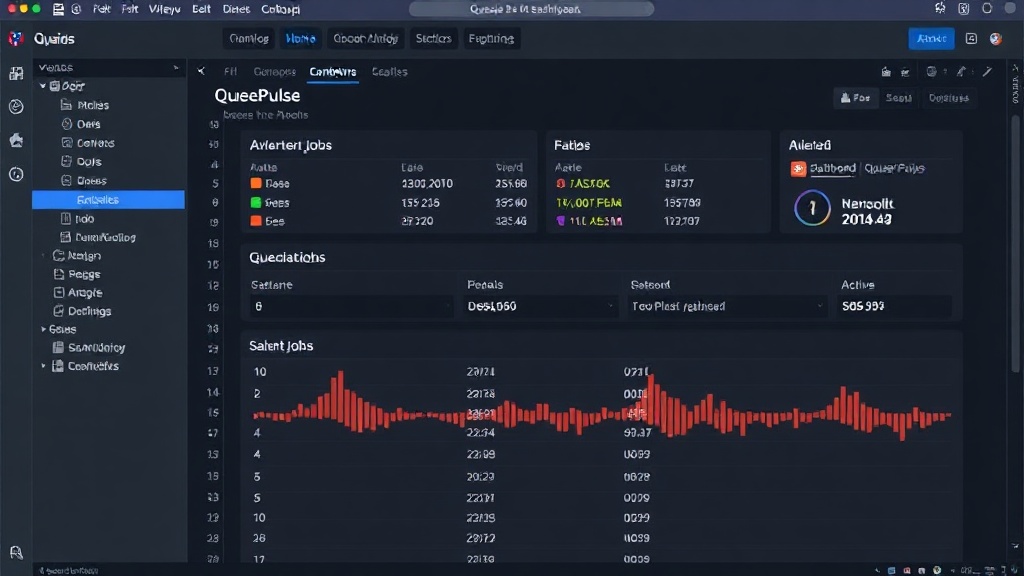Viewport: 1024px width, 576px height.
Task: Click the blue button at top right
Action: 931,39
